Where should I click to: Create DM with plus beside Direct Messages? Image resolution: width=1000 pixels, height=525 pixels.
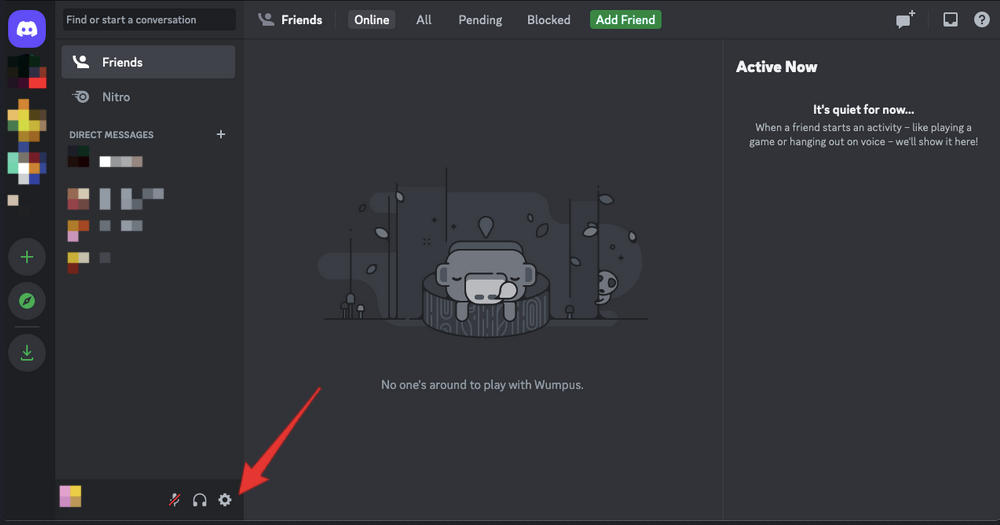coord(221,134)
